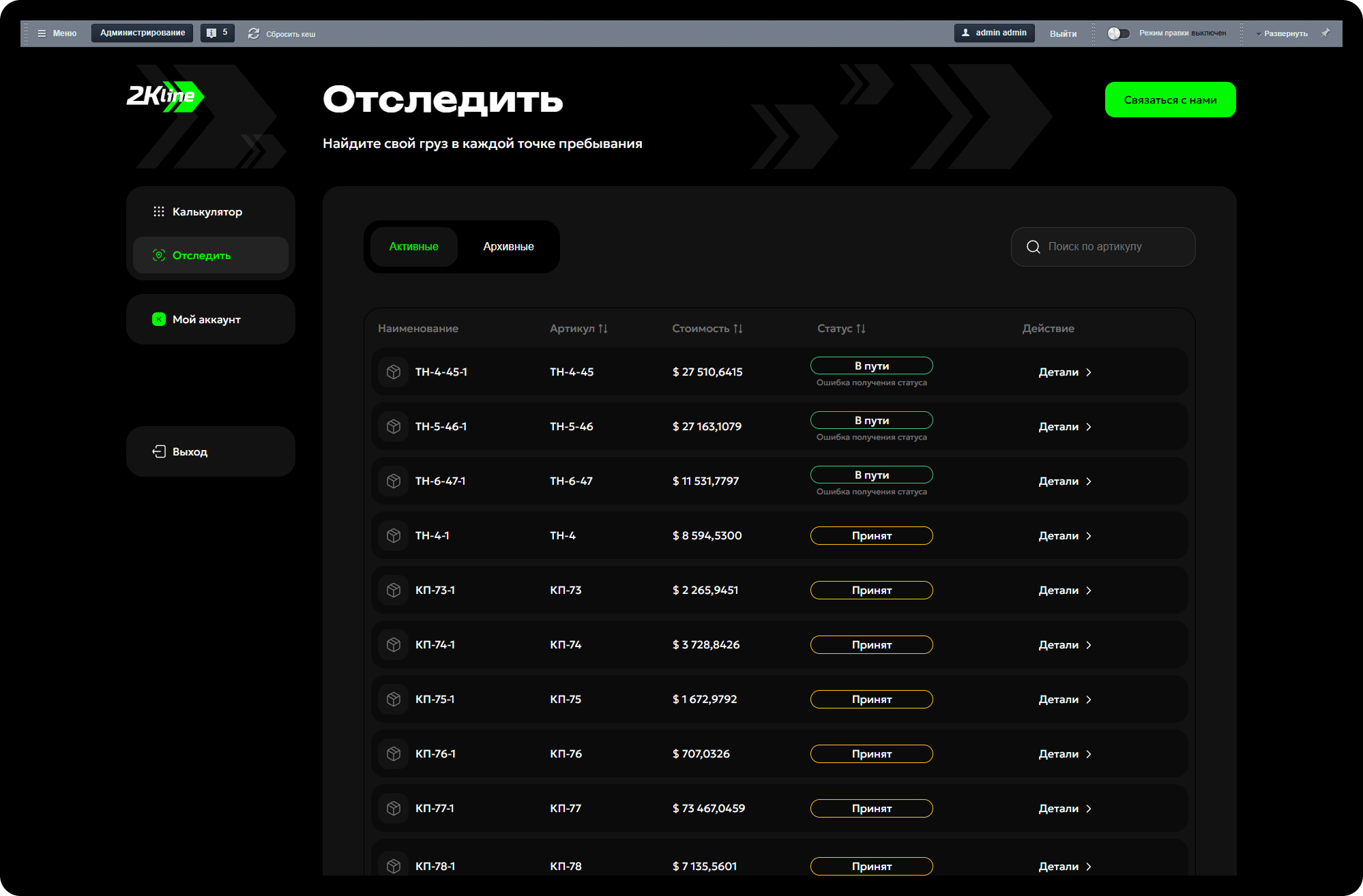Click the package icon for TH-4-45-1
The height and width of the screenshot is (896, 1363).
(394, 372)
